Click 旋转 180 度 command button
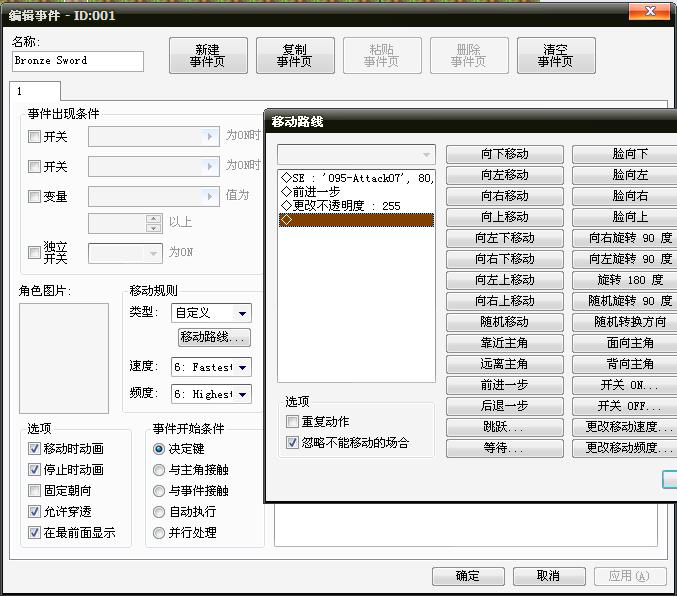The image size is (677, 596). [x=625, y=280]
